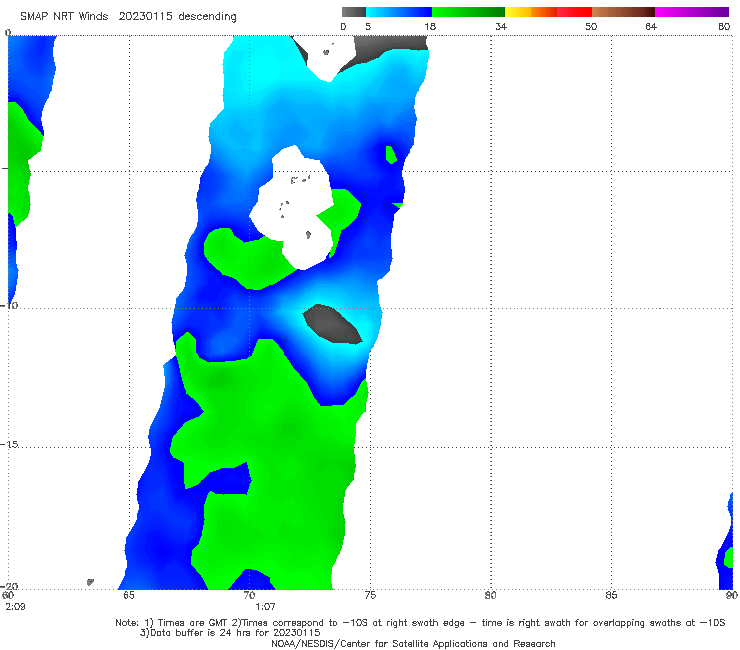Click the small gray speck near longitude 63 at -20

[90, 582]
